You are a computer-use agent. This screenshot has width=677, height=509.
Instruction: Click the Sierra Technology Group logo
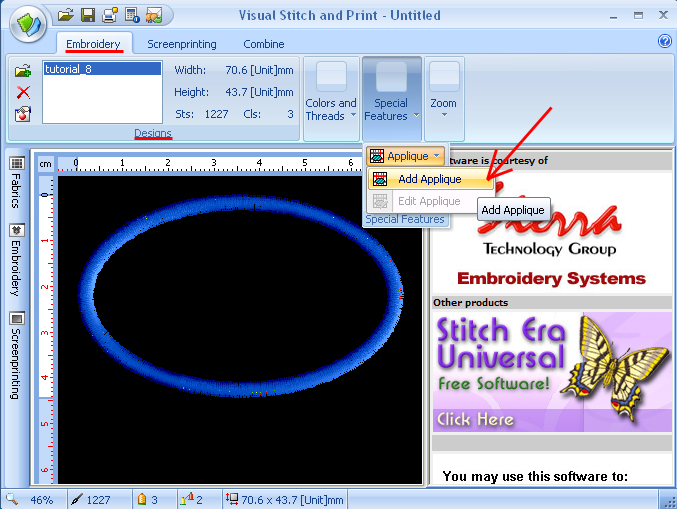coord(549,220)
